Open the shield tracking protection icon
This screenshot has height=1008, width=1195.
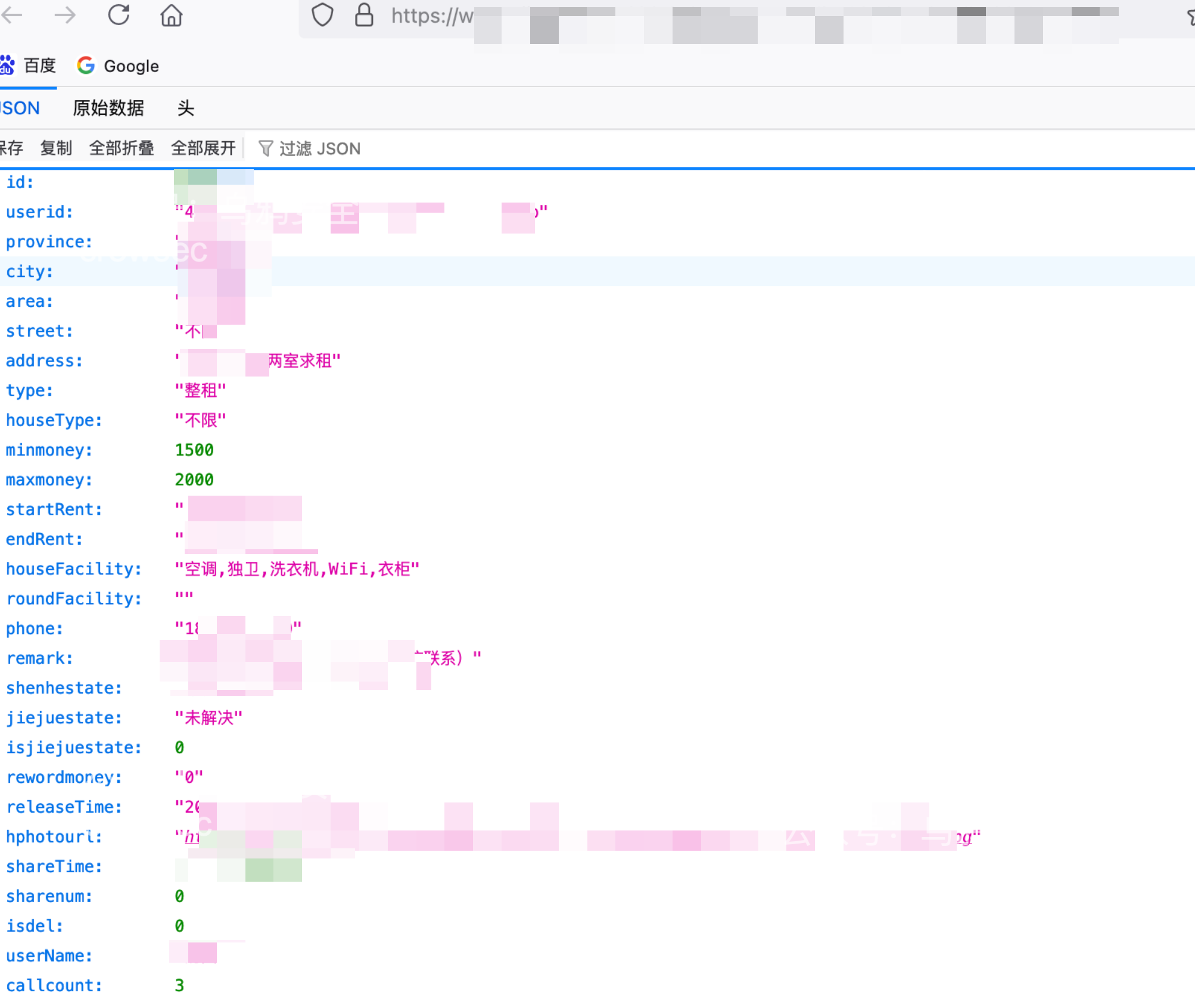pyautogui.click(x=322, y=15)
